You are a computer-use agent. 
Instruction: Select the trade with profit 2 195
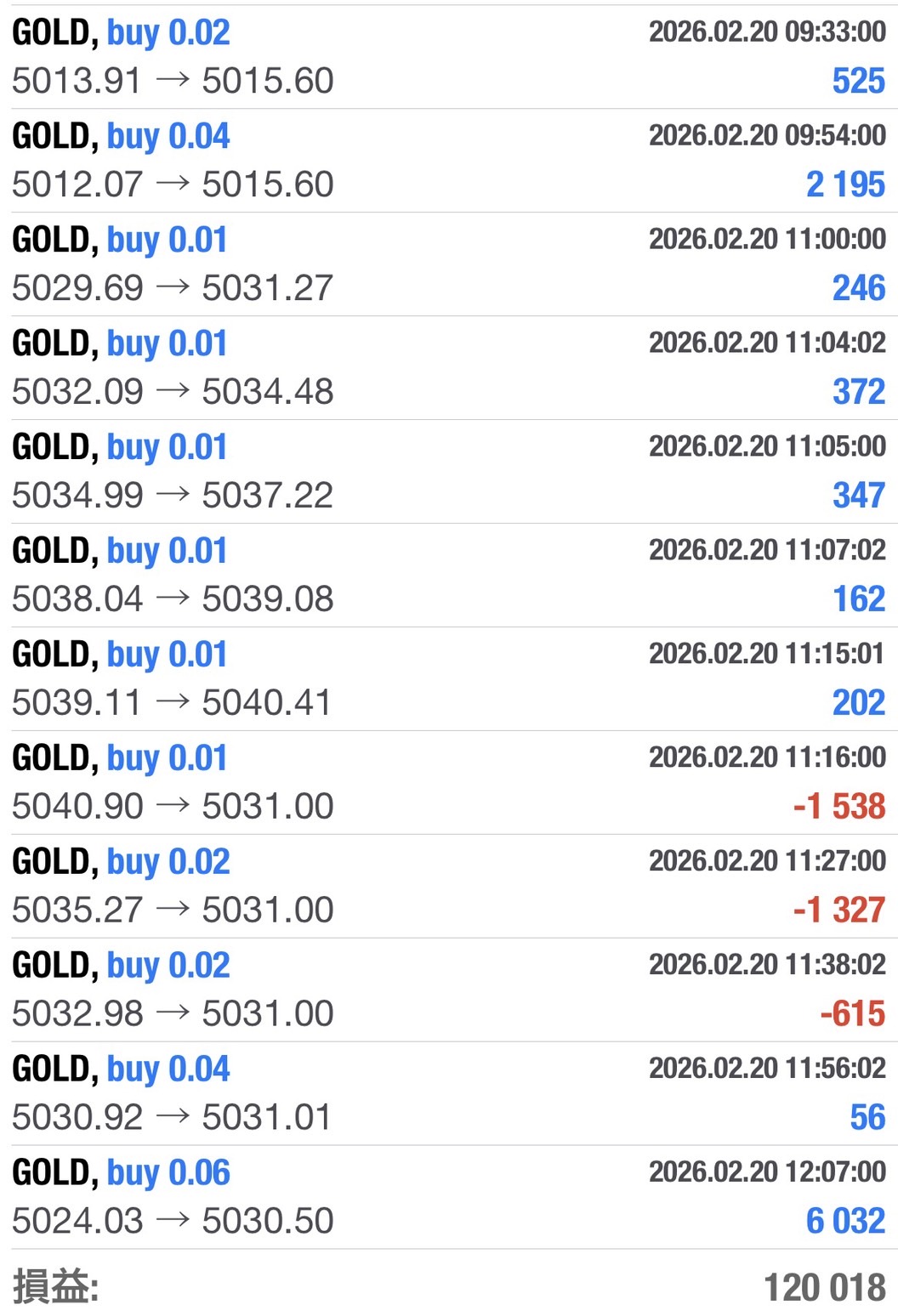pyautogui.click(x=844, y=185)
